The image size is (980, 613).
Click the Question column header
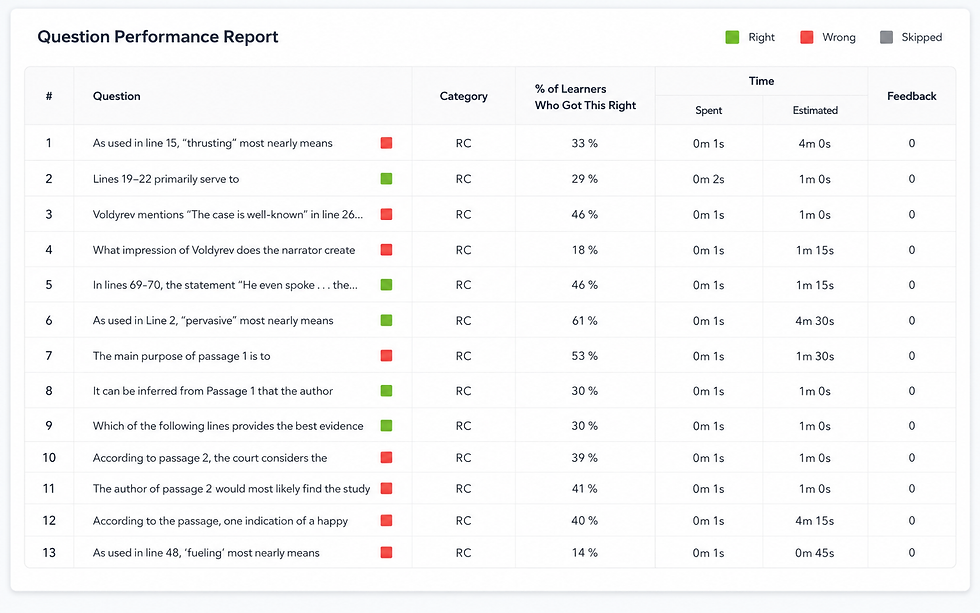coord(116,96)
